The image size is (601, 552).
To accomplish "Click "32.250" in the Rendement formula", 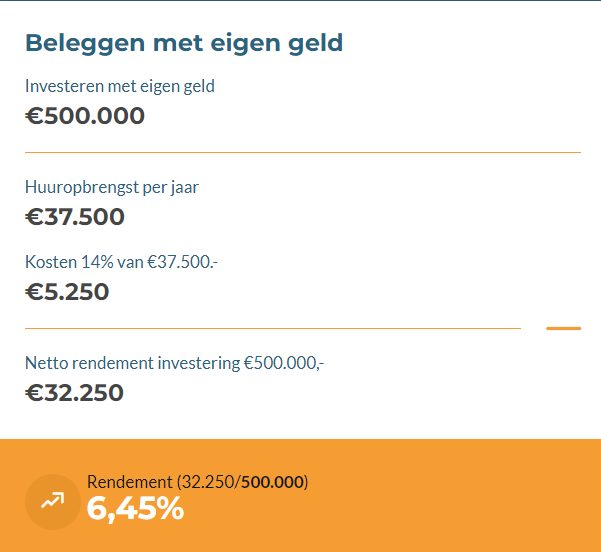I will pyautogui.click(x=206, y=482).
